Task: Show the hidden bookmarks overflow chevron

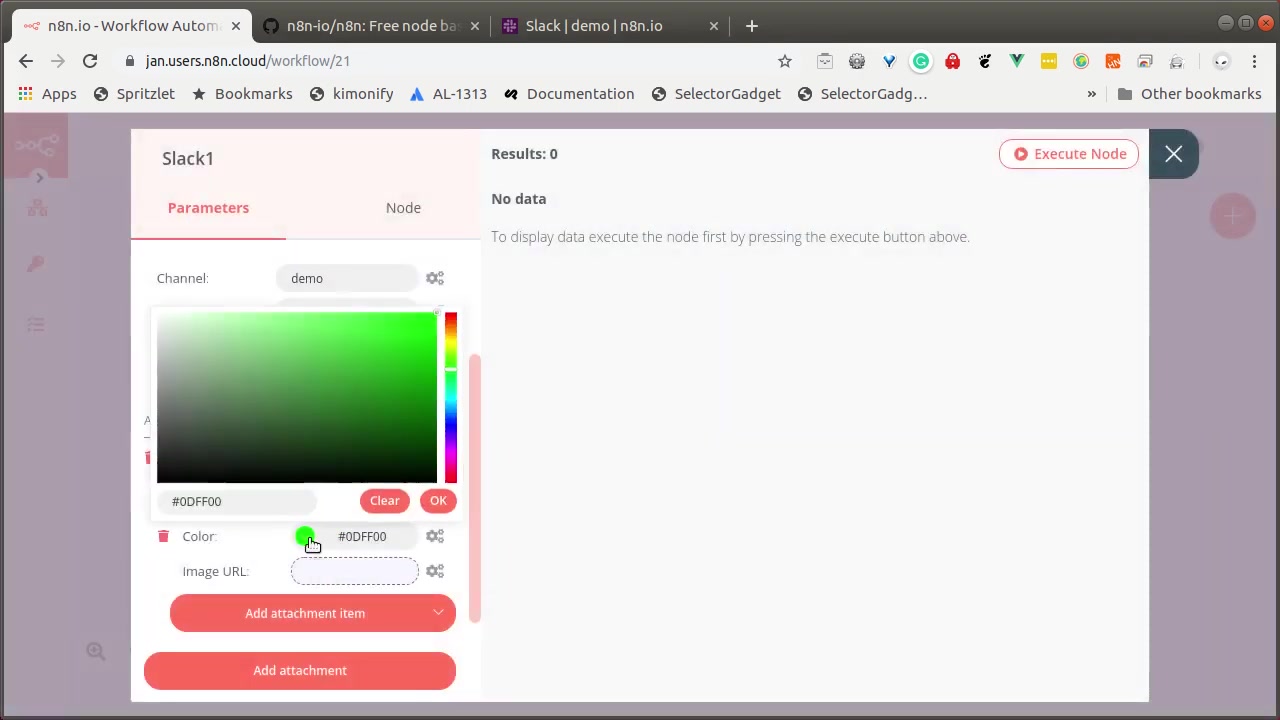Action: [x=1091, y=94]
